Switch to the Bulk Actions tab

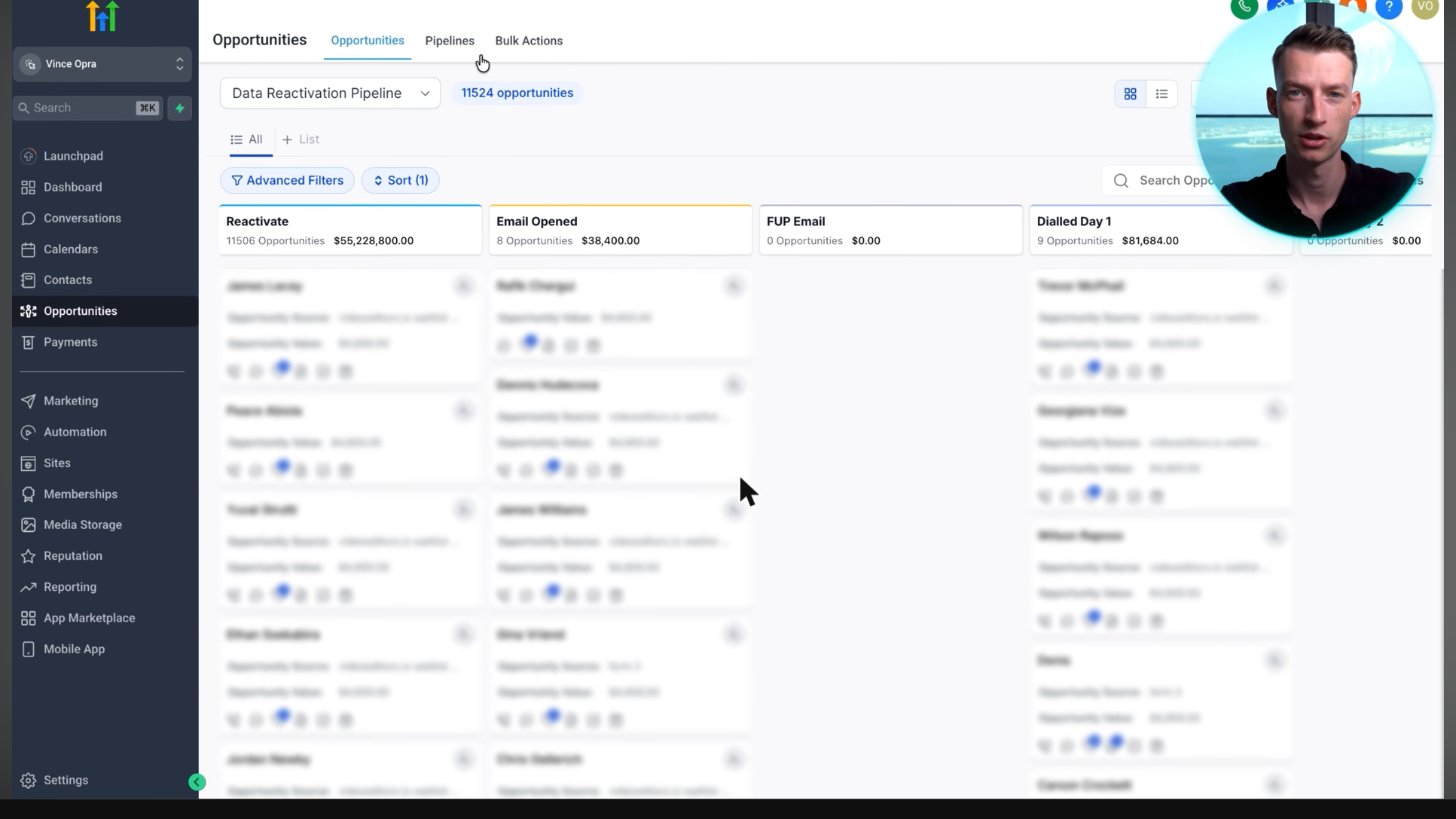coord(528,41)
